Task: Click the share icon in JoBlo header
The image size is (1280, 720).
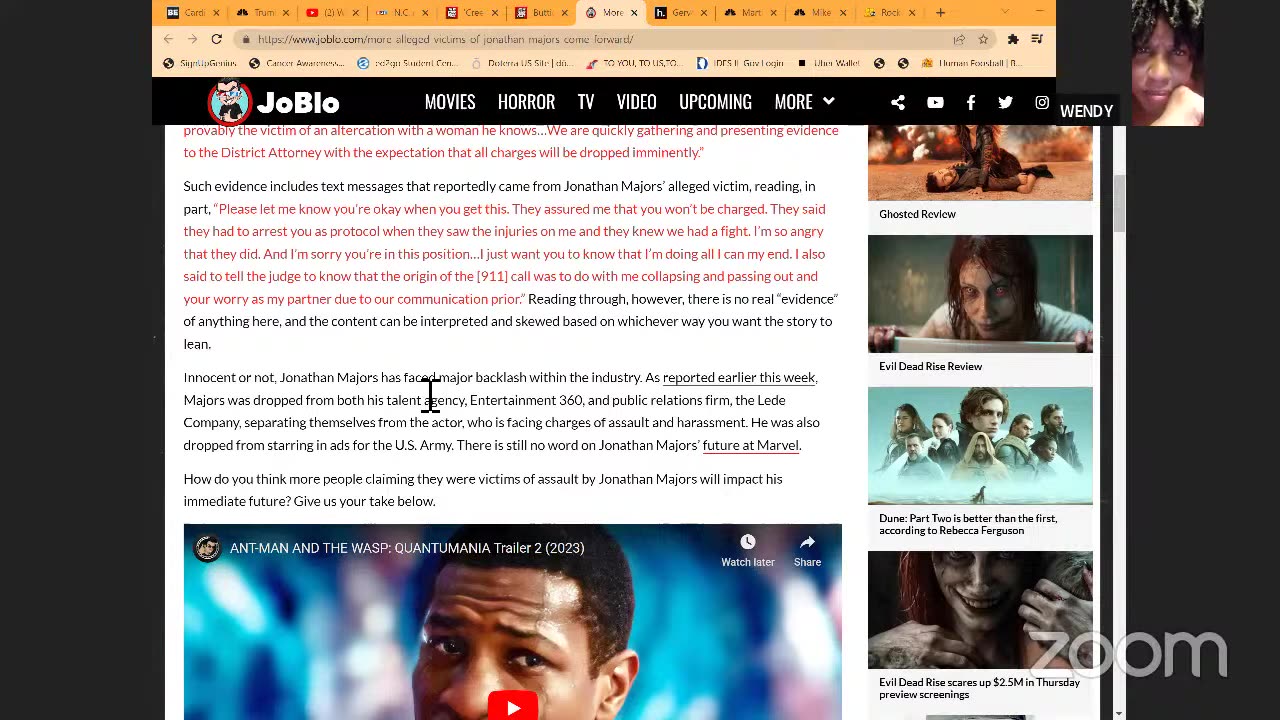Action: click(898, 102)
